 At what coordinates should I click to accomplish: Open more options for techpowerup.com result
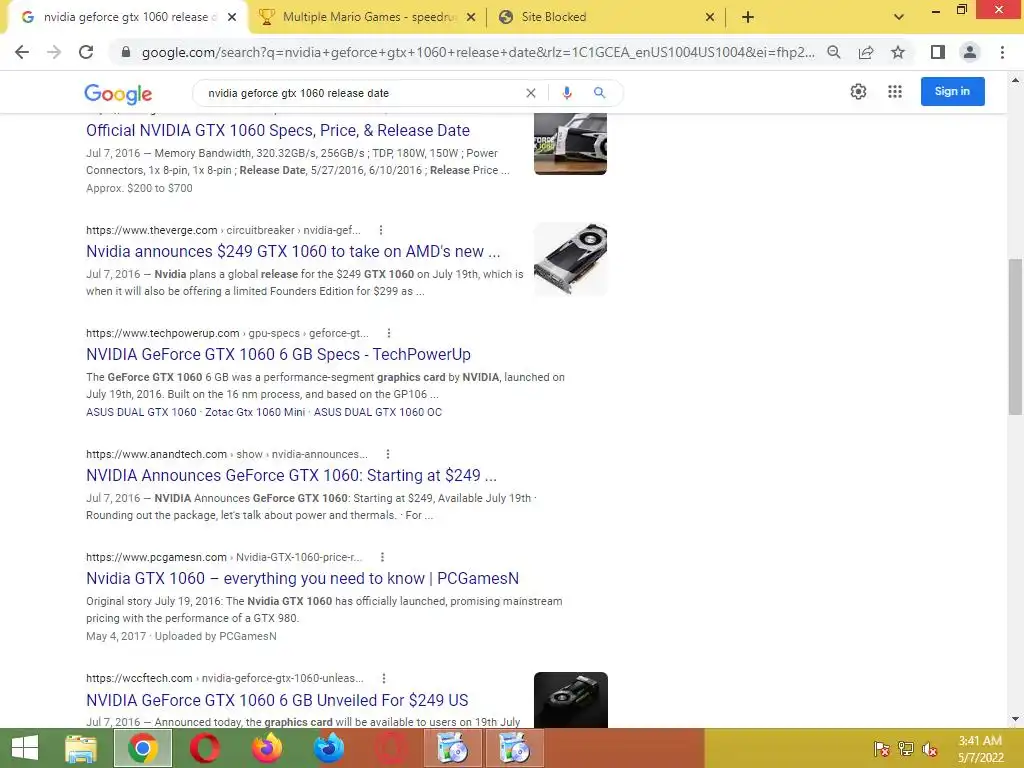pyautogui.click(x=389, y=333)
